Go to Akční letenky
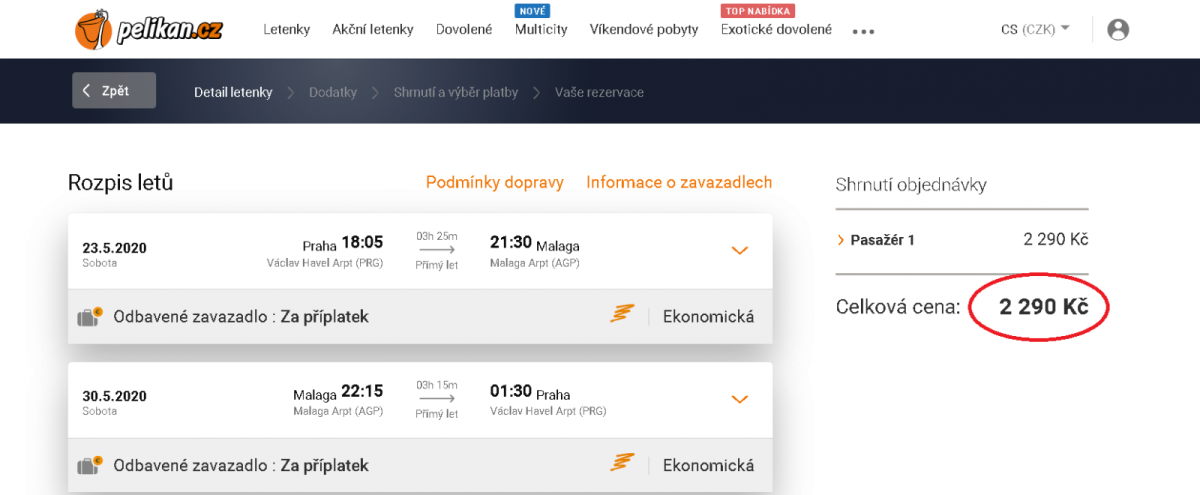 point(373,29)
